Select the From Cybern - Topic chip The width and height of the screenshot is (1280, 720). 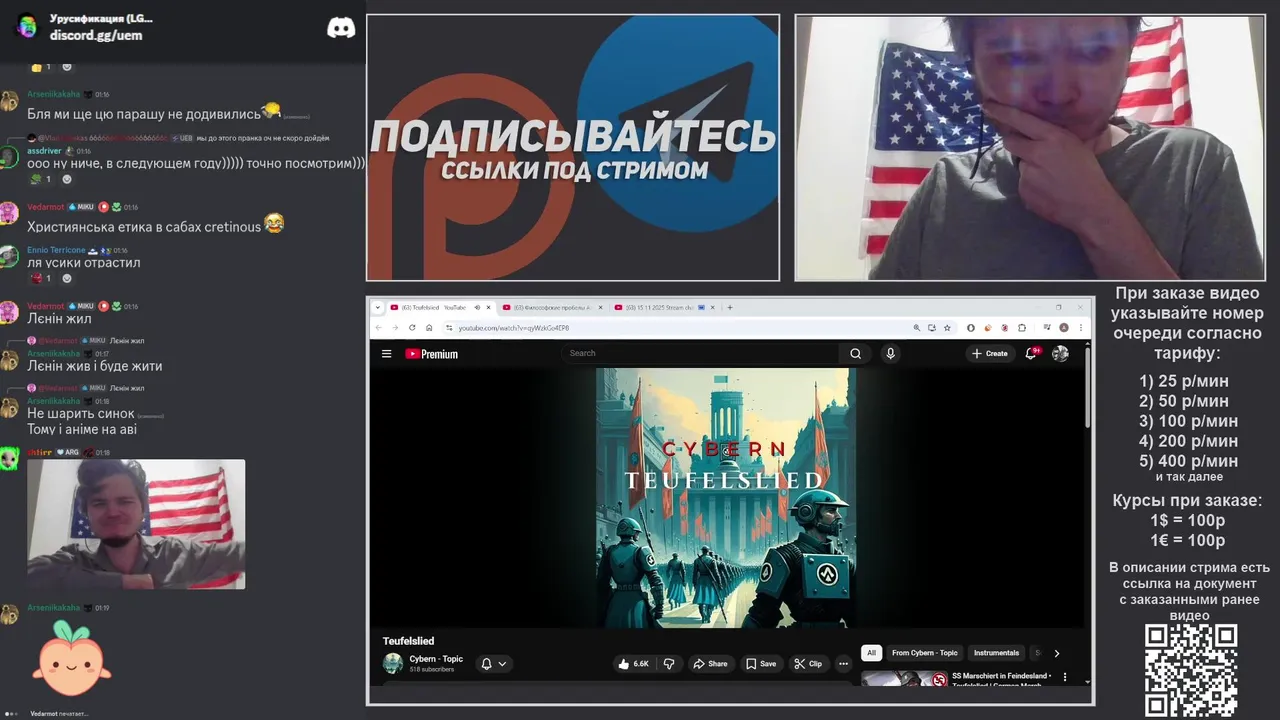pyautogui.click(x=925, y=653)
